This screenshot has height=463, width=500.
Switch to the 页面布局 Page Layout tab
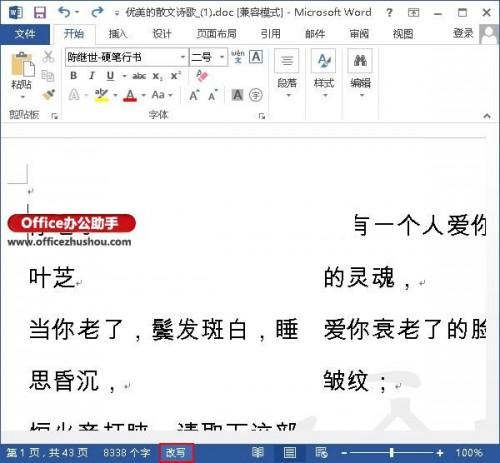216,34
